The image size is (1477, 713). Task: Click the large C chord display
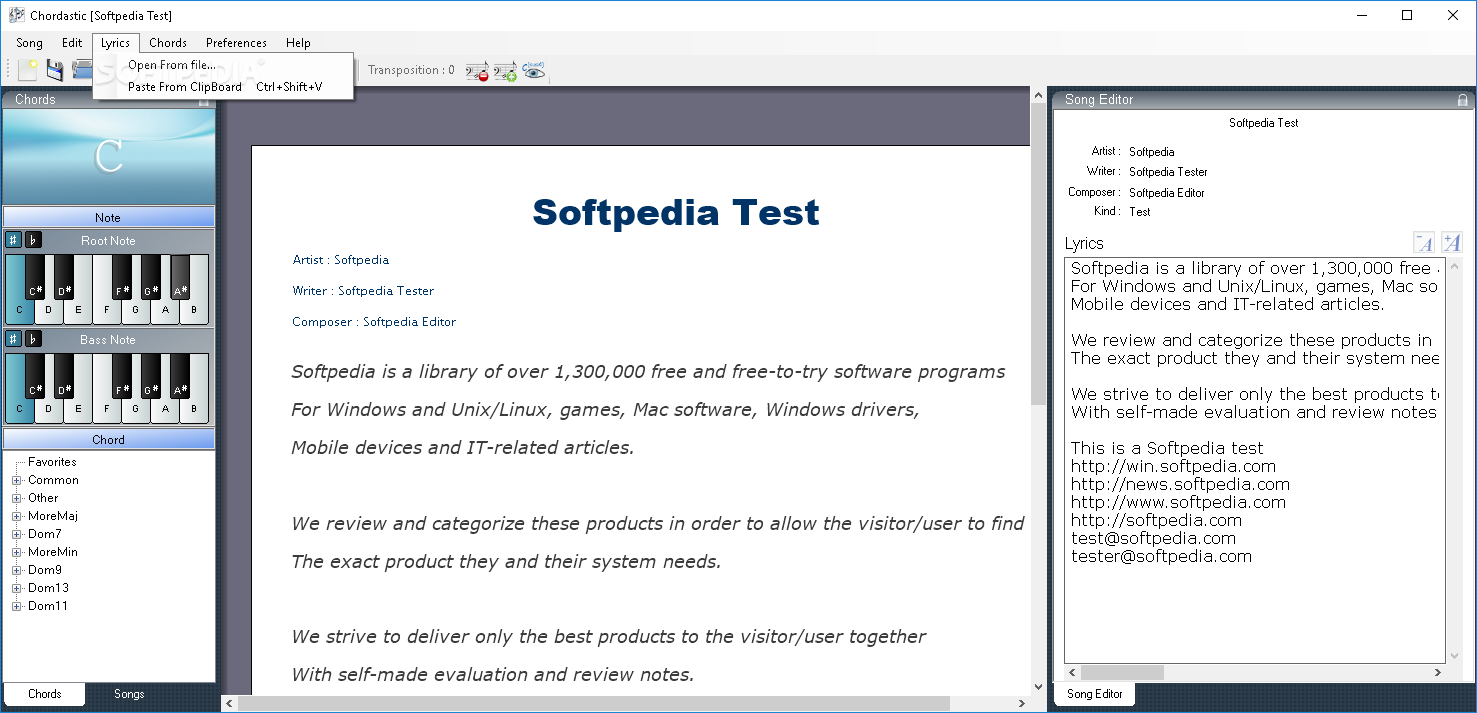[108, 157]
